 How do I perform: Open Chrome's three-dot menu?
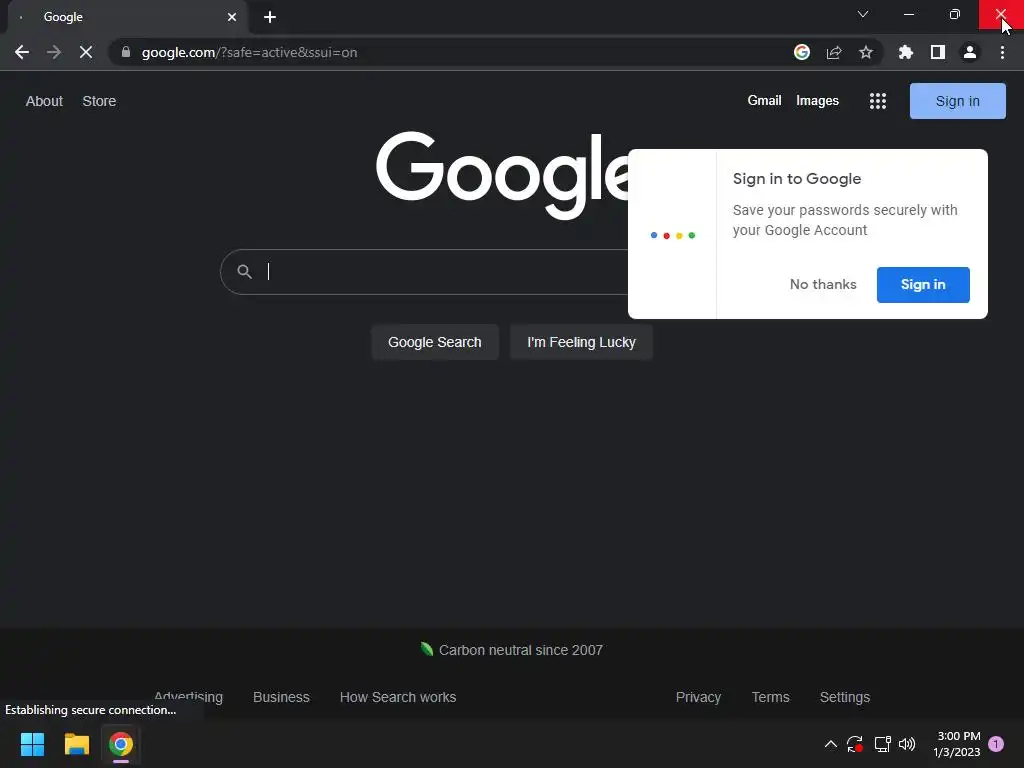(x=1002, y=52)
